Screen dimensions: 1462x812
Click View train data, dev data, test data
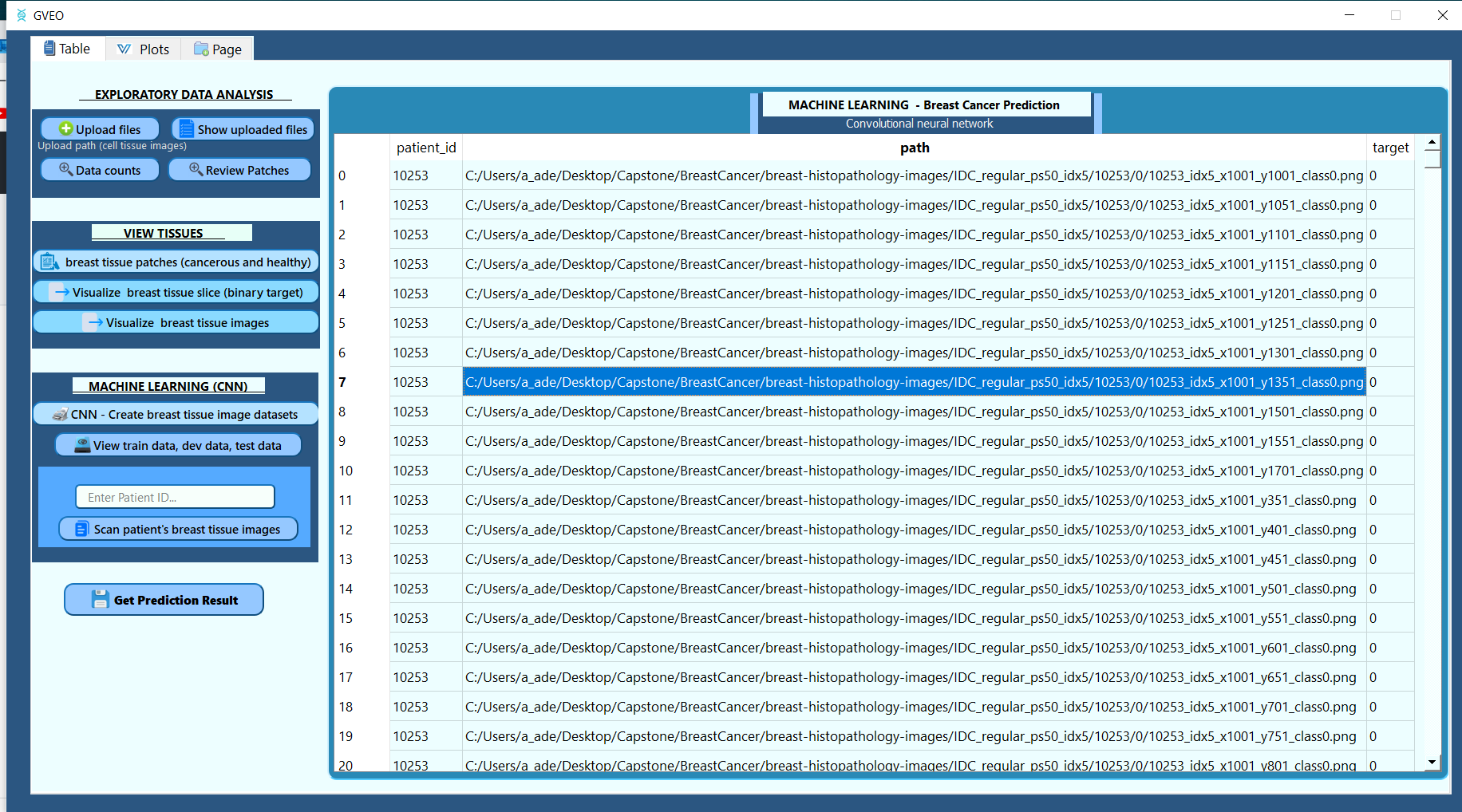(177, 444)
